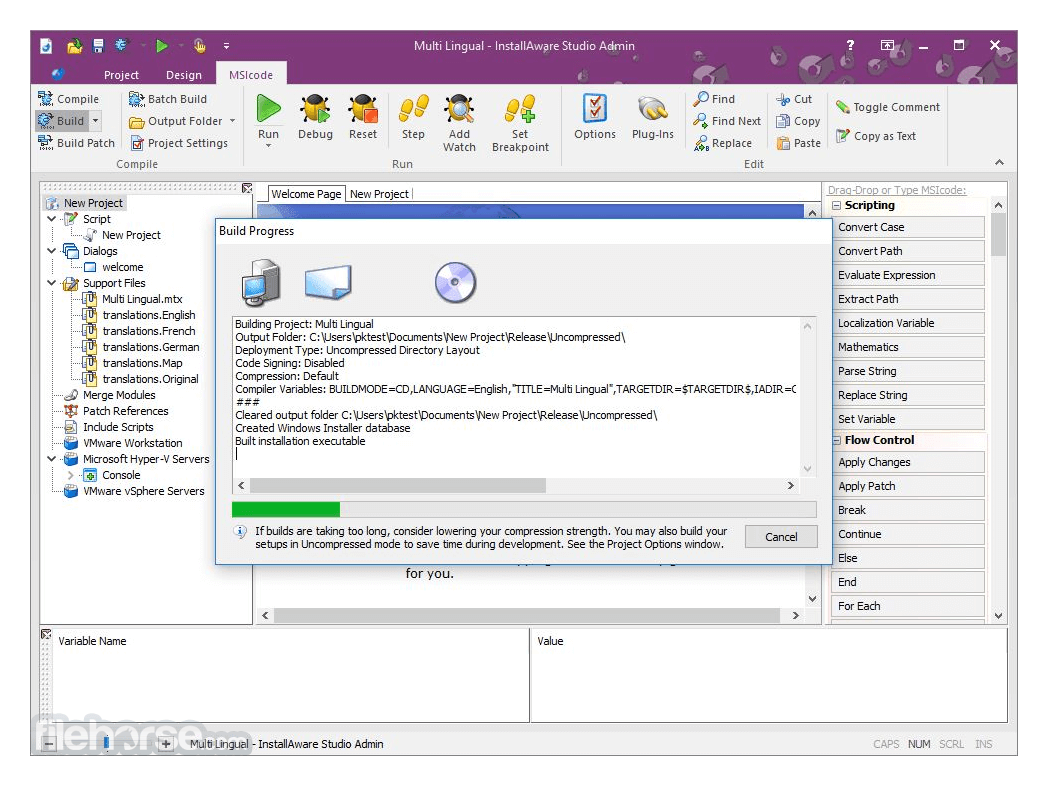The height and width of the screenshot is (786, 1048).
Task: Click the green Run arrow
Action: click(x=268, y=108)
